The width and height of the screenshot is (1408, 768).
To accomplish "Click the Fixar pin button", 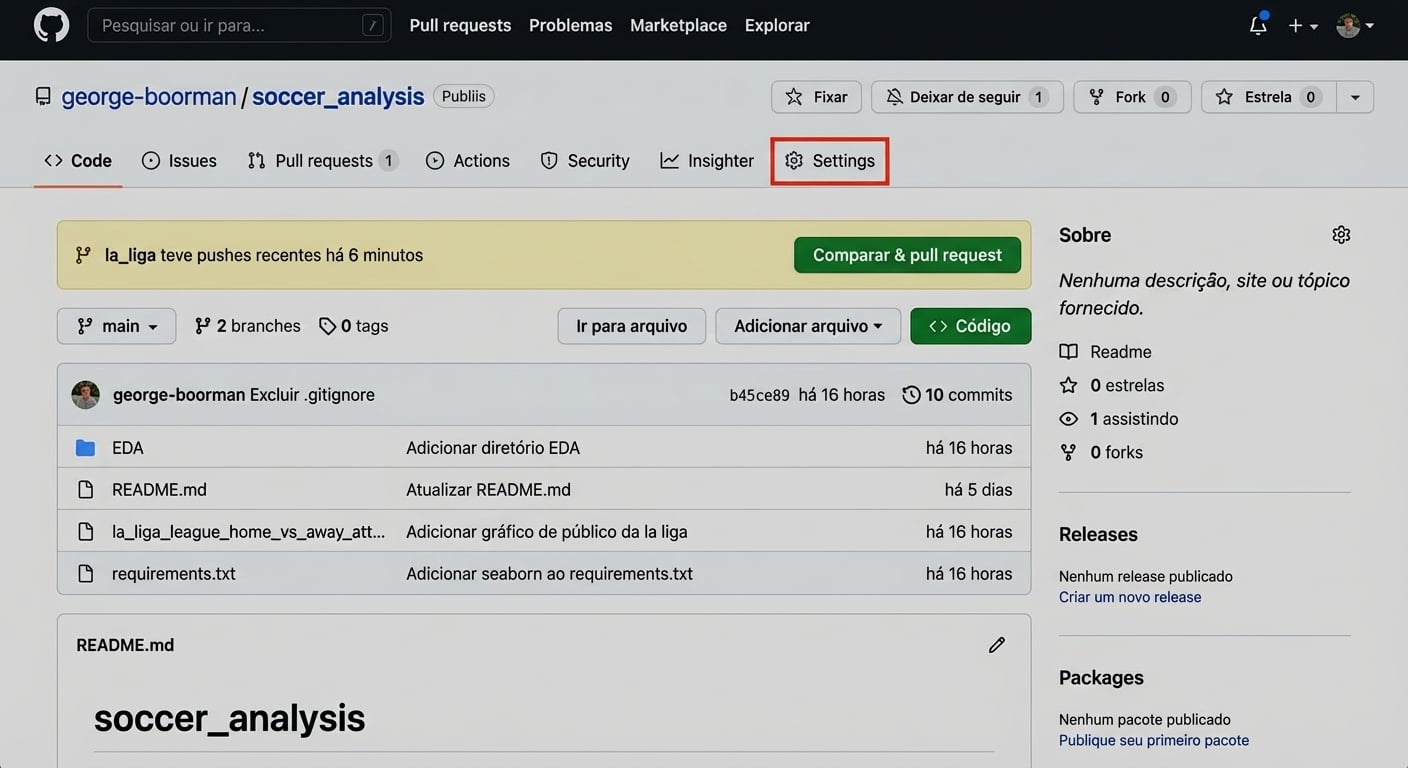I will point(817,97).
